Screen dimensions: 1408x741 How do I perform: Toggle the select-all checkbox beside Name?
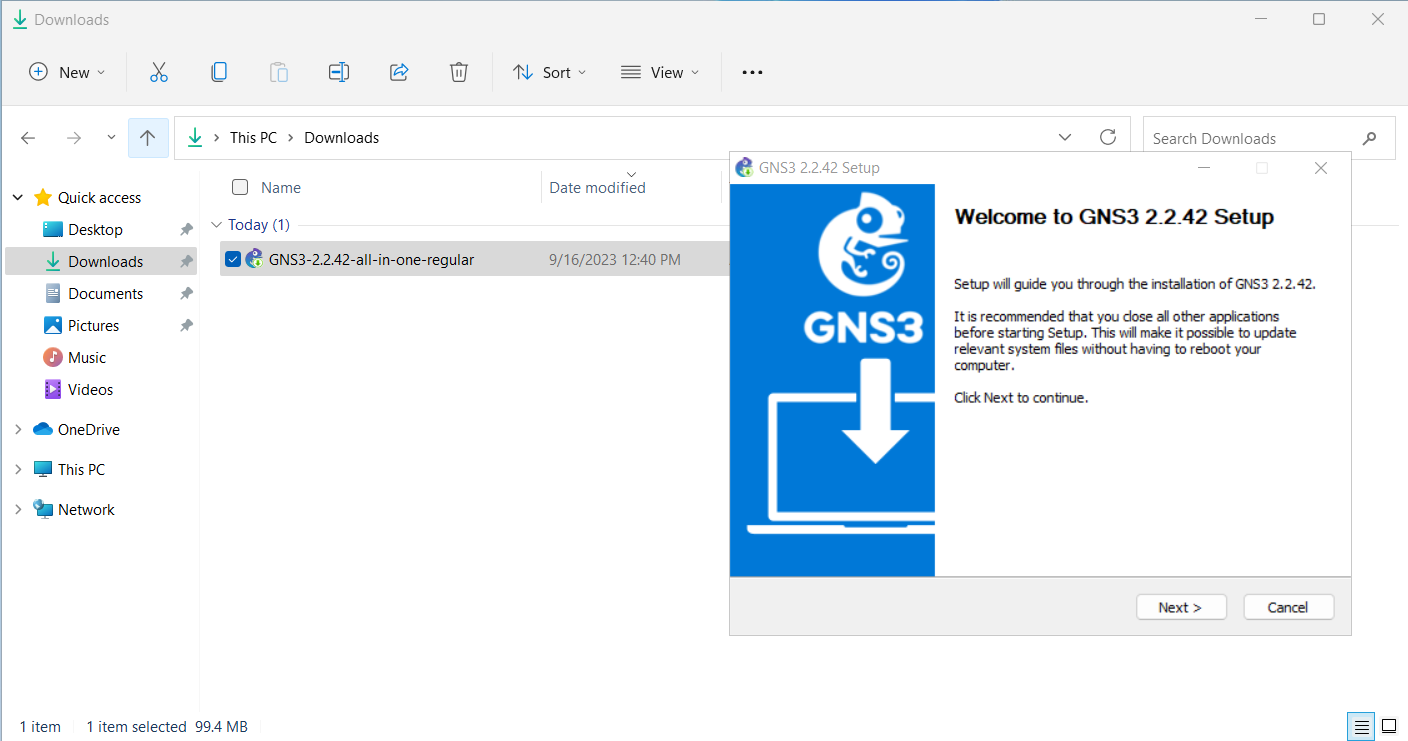click(240, 187)
